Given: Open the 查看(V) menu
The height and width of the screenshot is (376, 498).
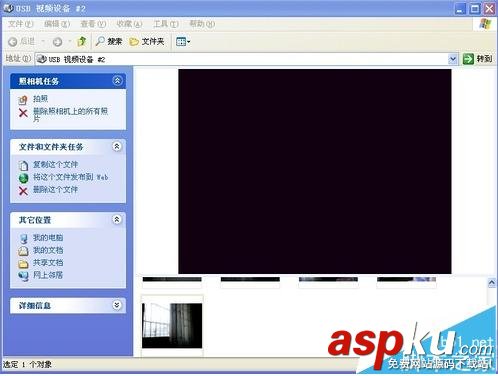Looking at the screenshot, I should 93,24.
